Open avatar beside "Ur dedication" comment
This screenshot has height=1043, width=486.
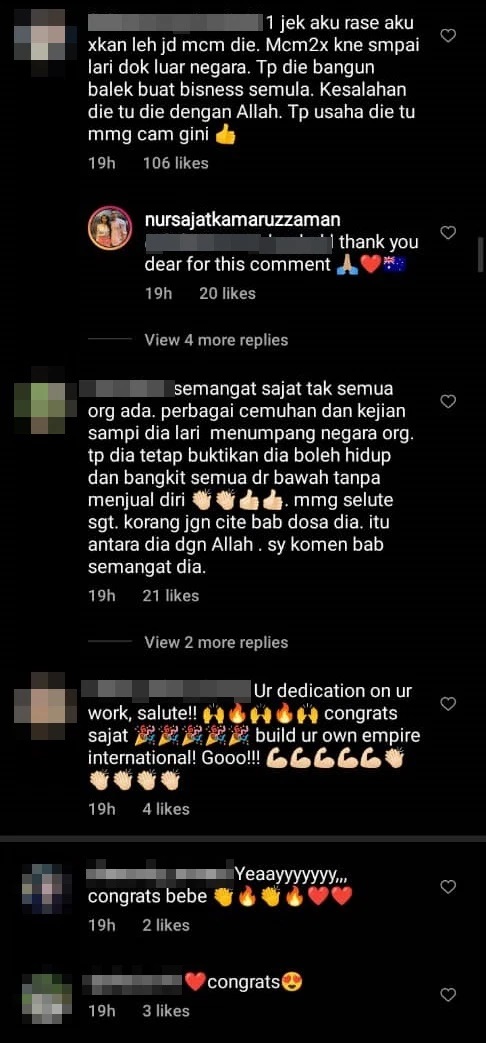pyautogui.click(x=39, y=706)
